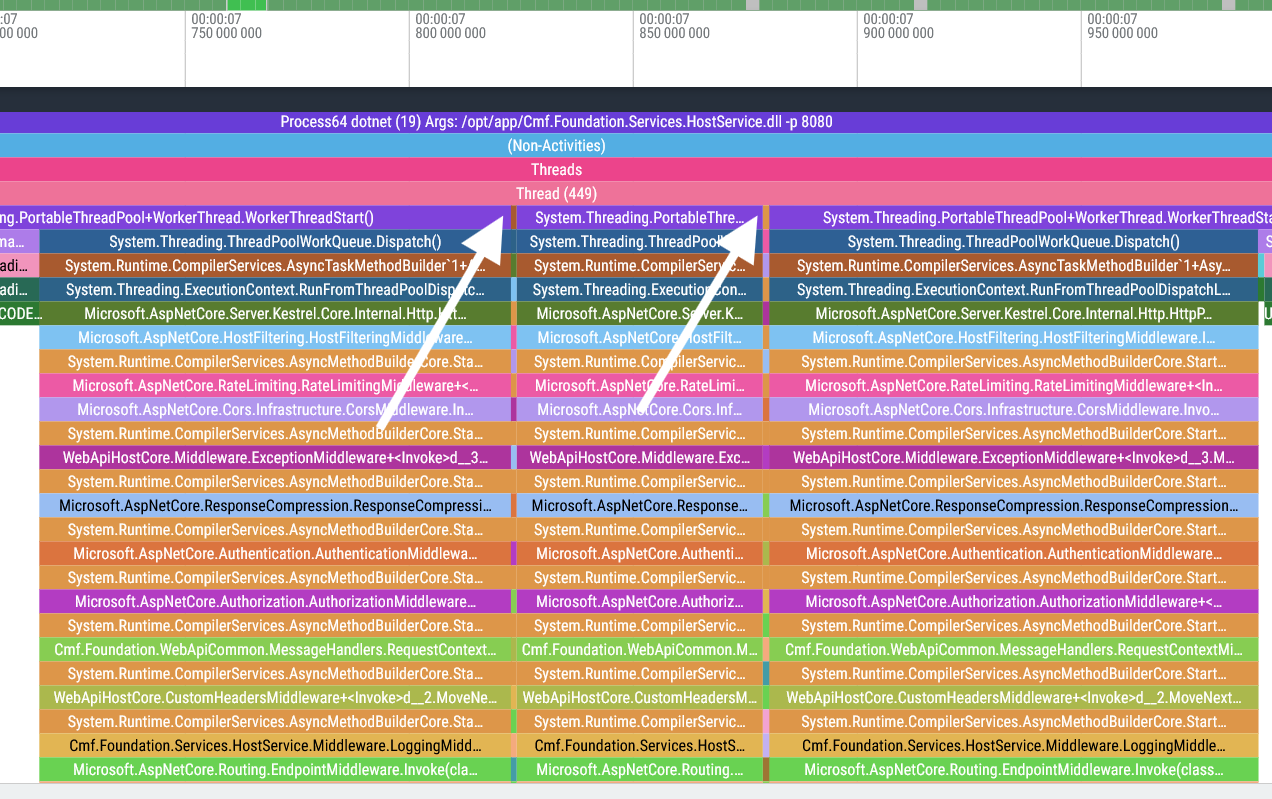Select rightmost RateLimitingMiddleware slice

coord(1013,386)
